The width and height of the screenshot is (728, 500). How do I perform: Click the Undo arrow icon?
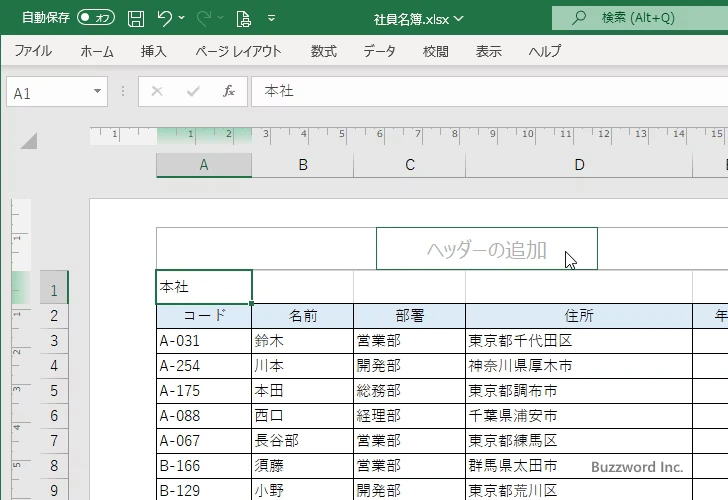coord(164,18)
